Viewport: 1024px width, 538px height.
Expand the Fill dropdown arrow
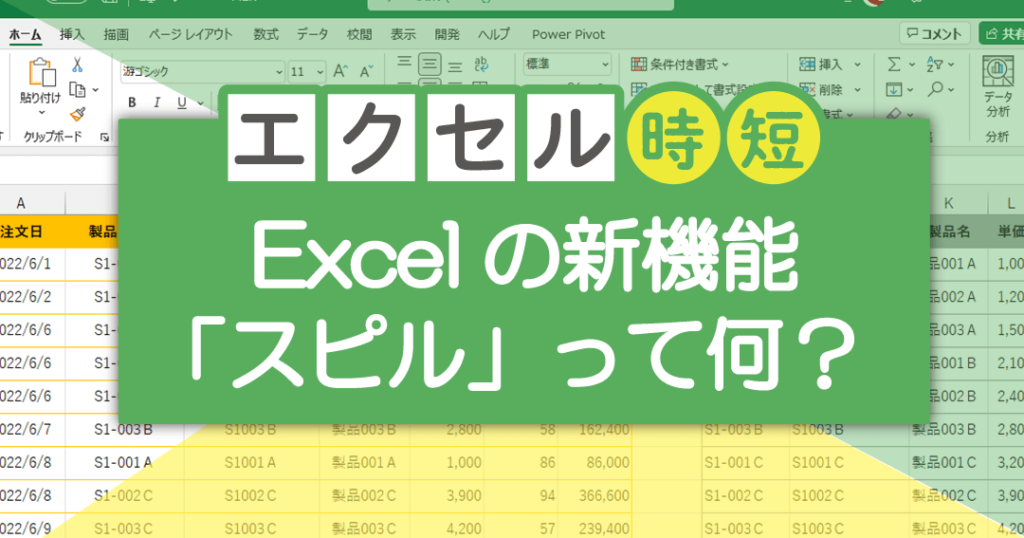point(910,90)
